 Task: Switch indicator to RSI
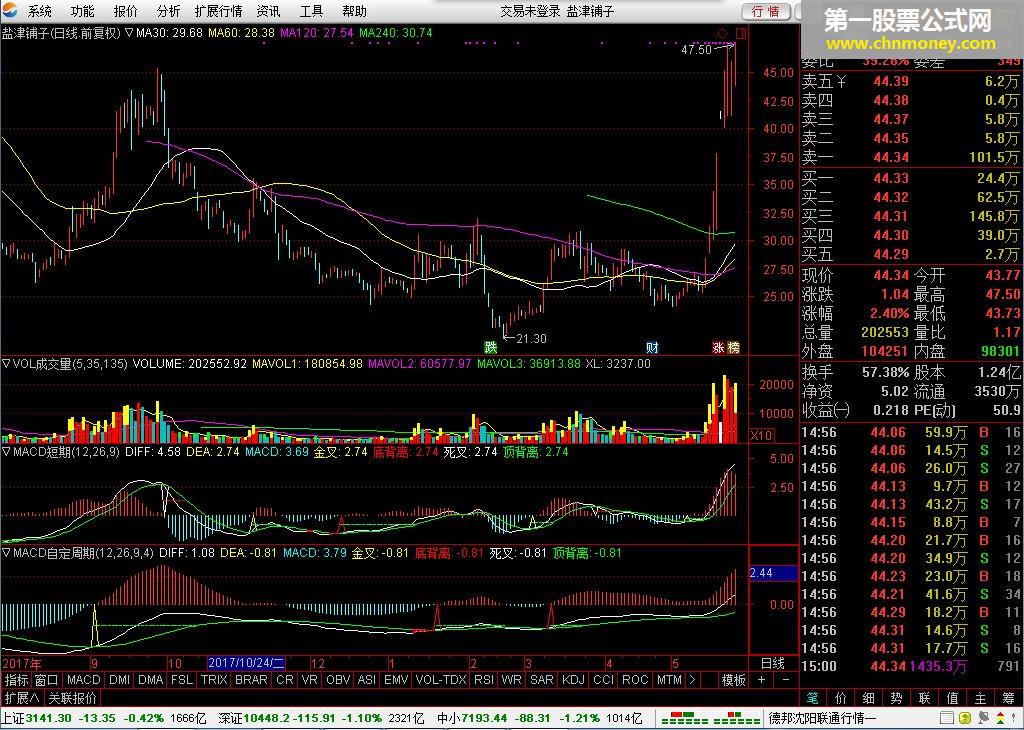tap(484, 680)
